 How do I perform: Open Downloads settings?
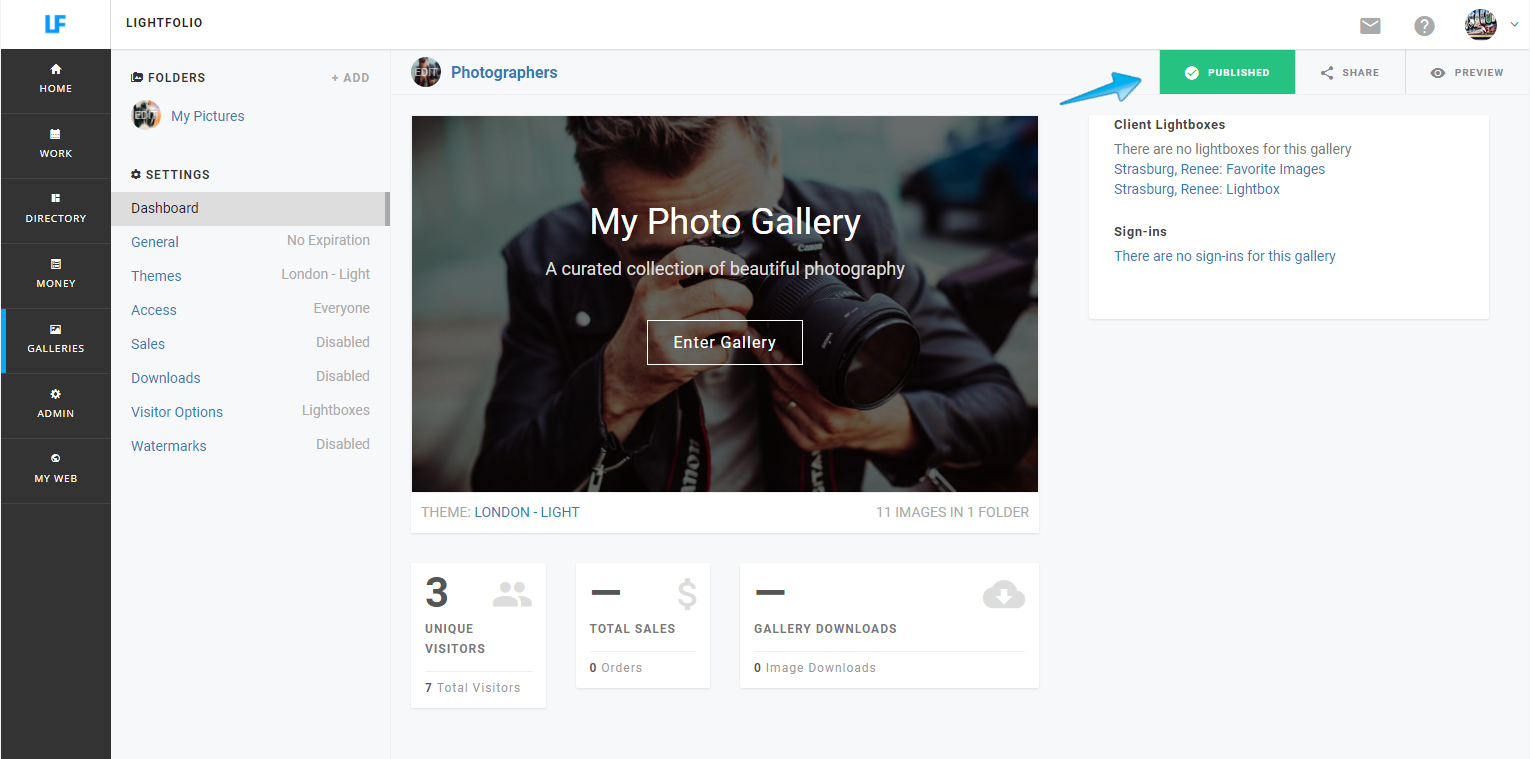166,378
